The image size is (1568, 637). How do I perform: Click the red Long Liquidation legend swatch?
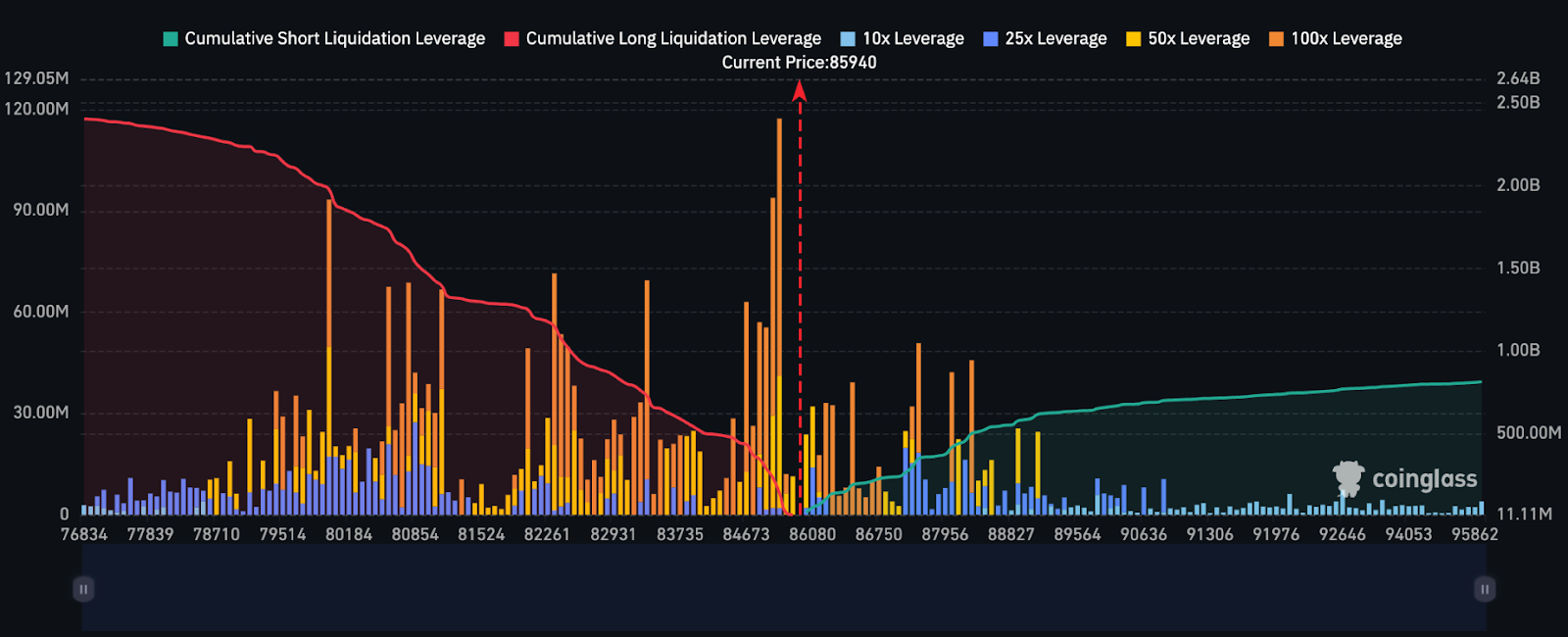click(x=512, y=39)
